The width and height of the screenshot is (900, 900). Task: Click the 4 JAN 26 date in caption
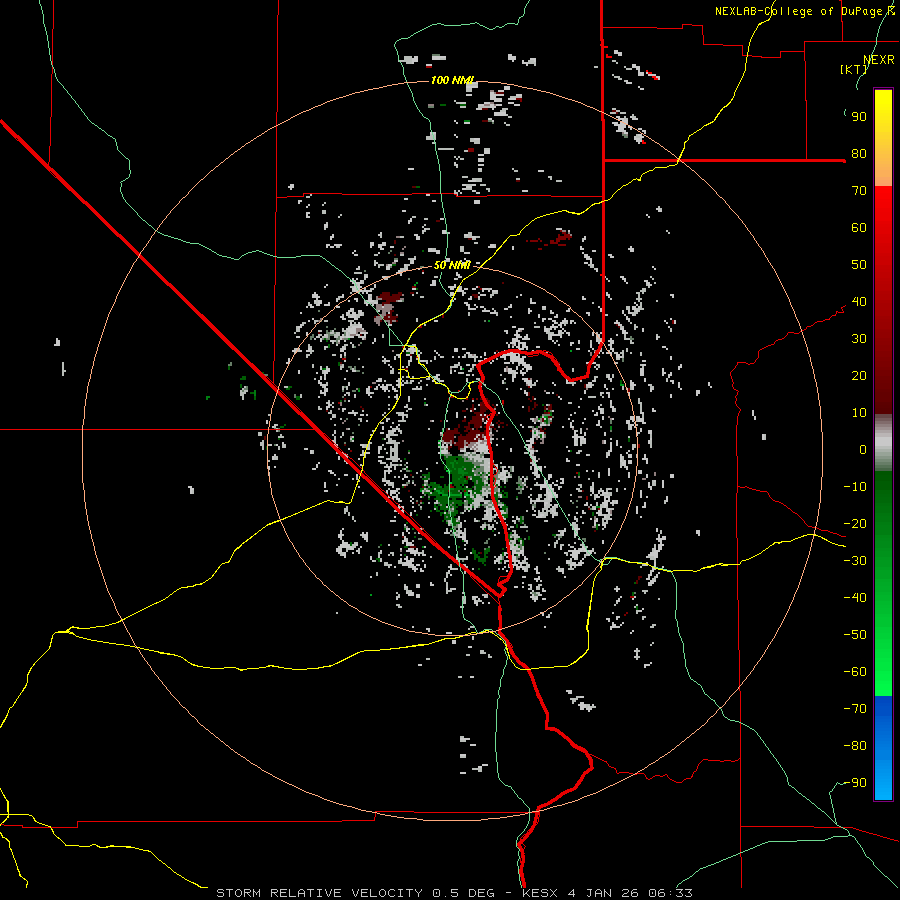(x=603, y=893)
